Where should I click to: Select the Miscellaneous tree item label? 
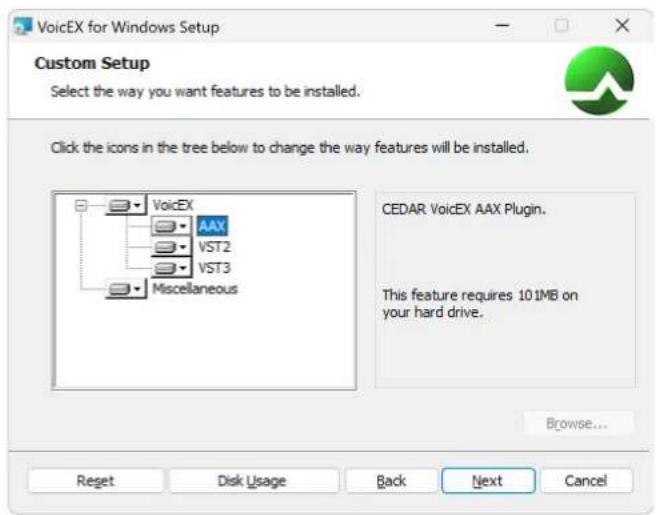tap(195, 289)
